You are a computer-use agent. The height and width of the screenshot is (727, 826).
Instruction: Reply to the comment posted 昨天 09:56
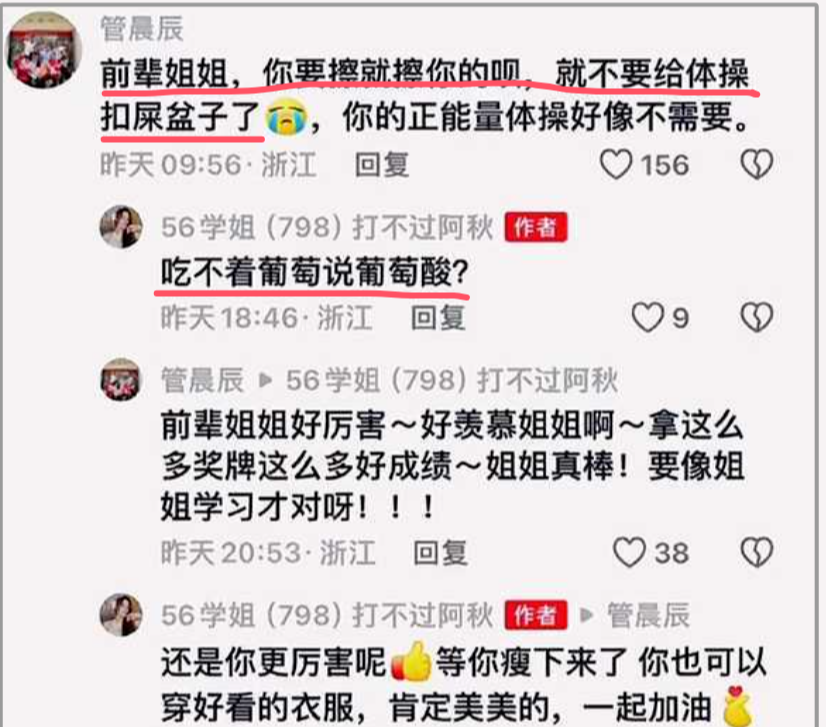tap(382, 165)
